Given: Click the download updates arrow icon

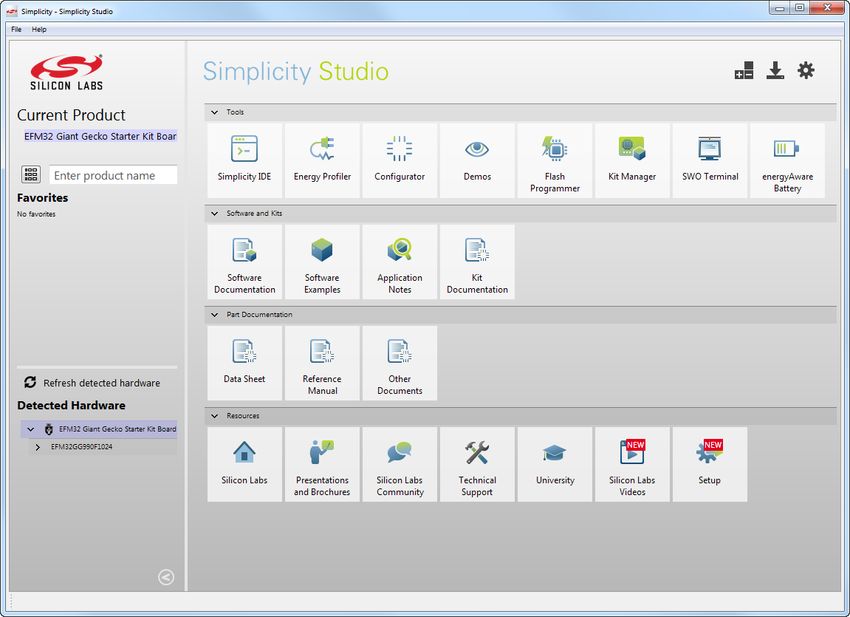Looking at the screenshot, I should pos(775,70).
